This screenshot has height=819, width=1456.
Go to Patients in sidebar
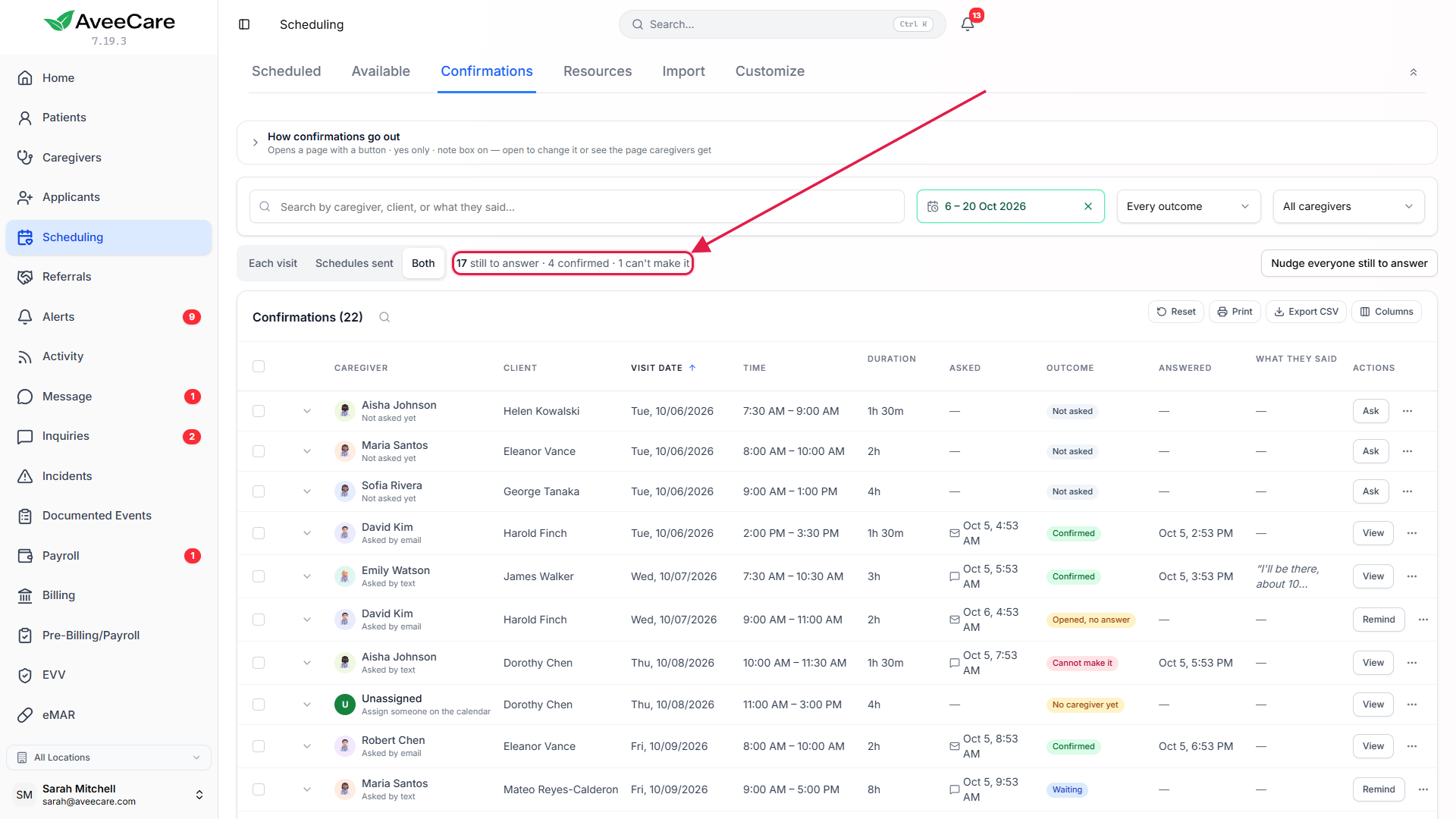coord(108,118)
